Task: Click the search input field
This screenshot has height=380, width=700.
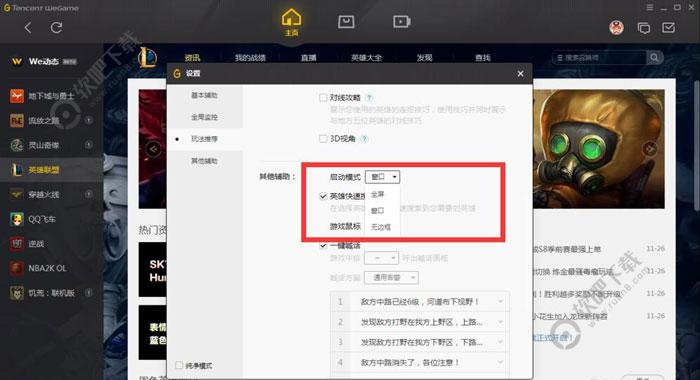Action: point(600,58)
